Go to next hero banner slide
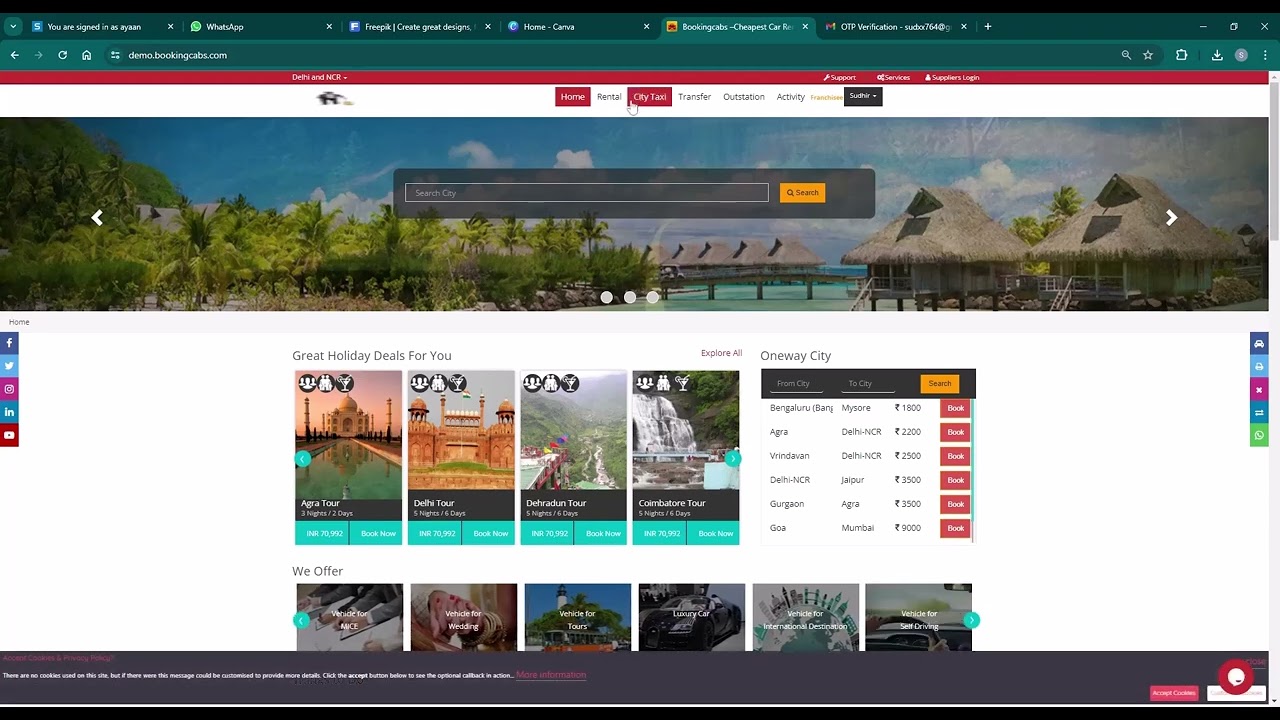The width and height of the screenshot is (1280, 720). 1171,217
